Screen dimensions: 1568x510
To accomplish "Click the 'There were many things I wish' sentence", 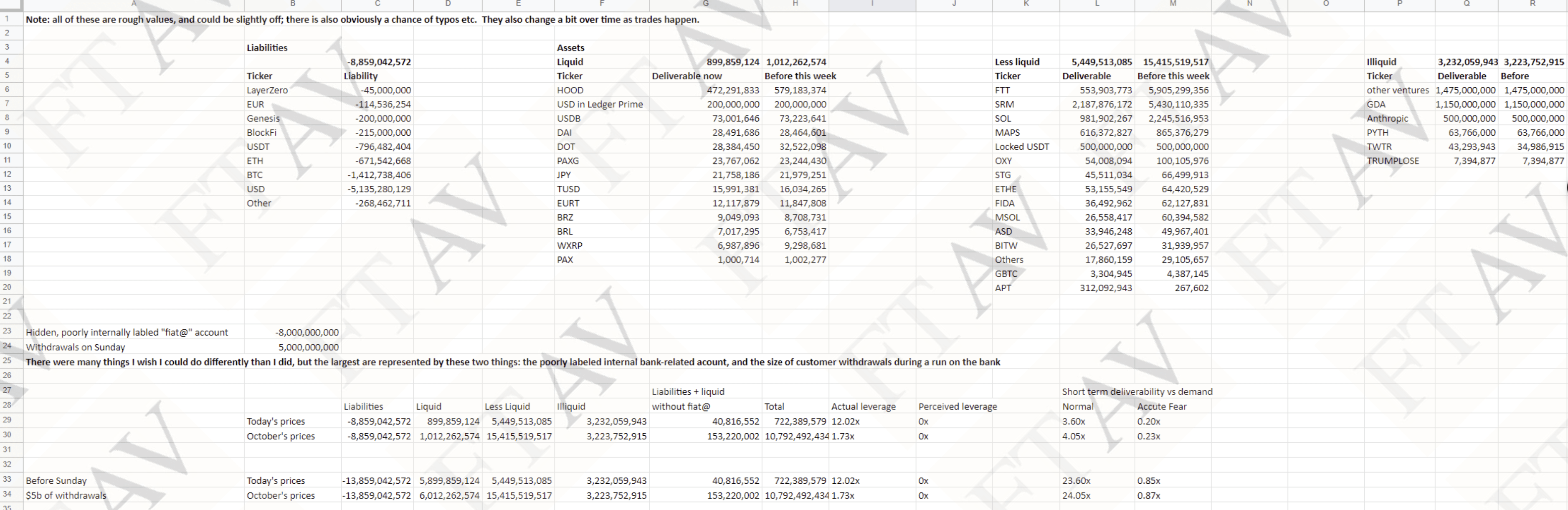I will pyautogui.click(x=512, y=361).
